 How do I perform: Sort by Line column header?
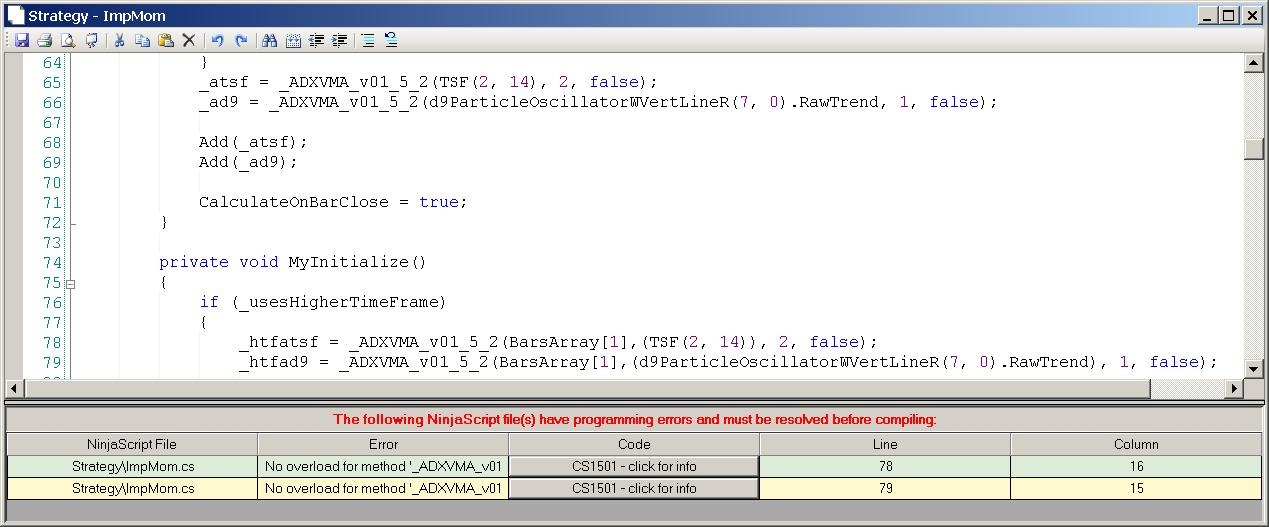[x=885, y=444]
